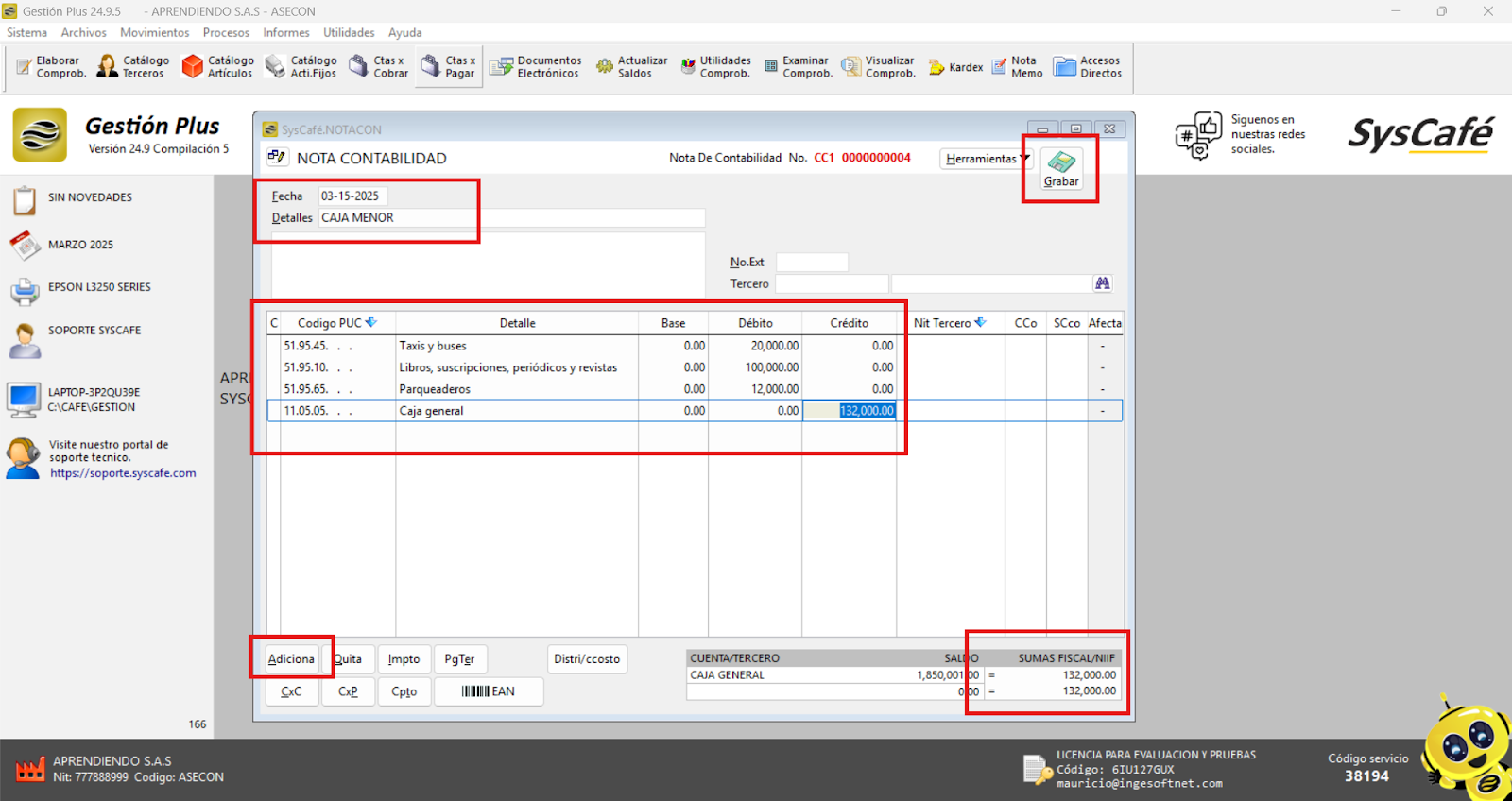Open the Informes menu
1512x801 pixels.
click(285, 32)
